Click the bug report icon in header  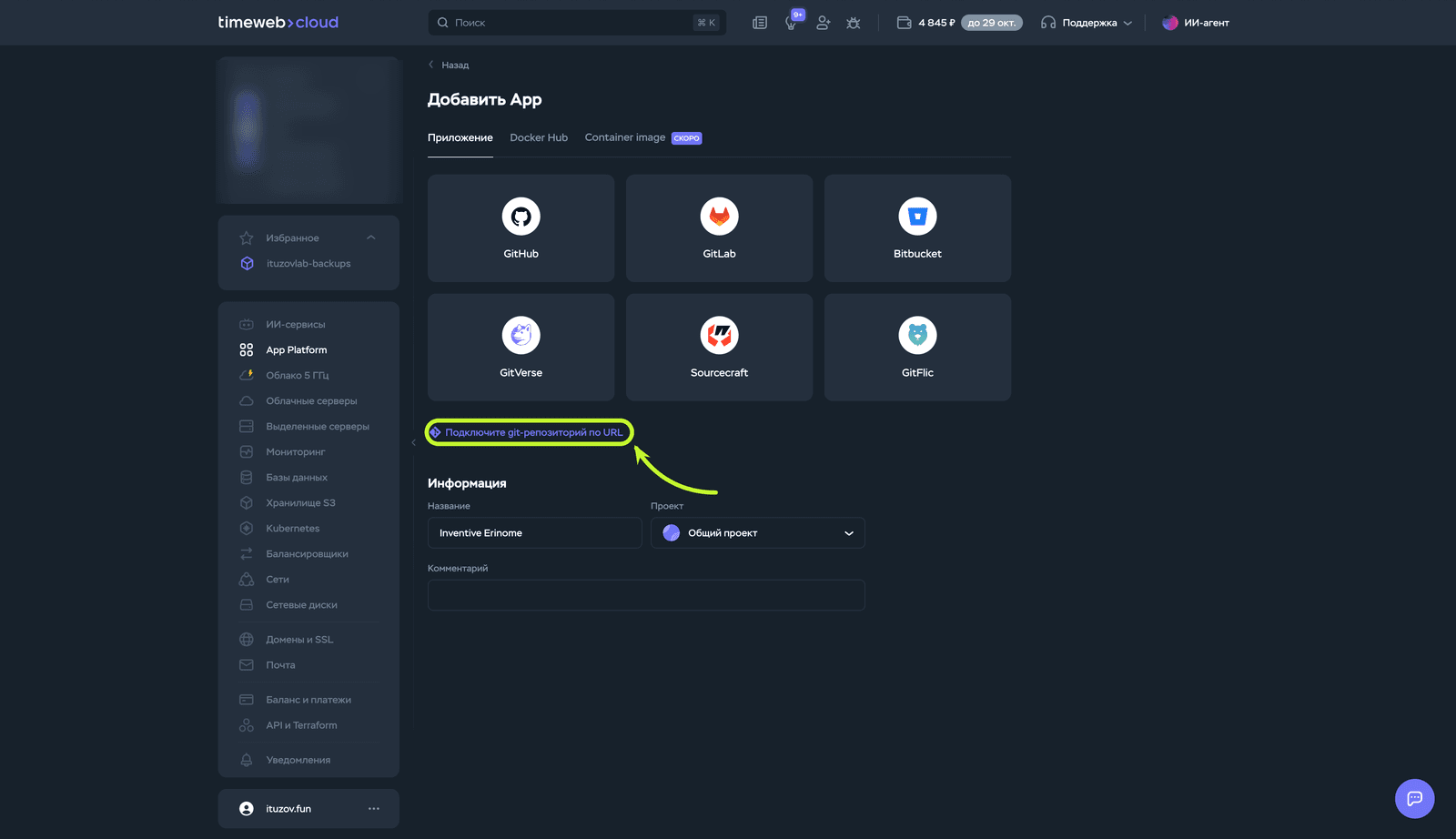tap(854, 23)
